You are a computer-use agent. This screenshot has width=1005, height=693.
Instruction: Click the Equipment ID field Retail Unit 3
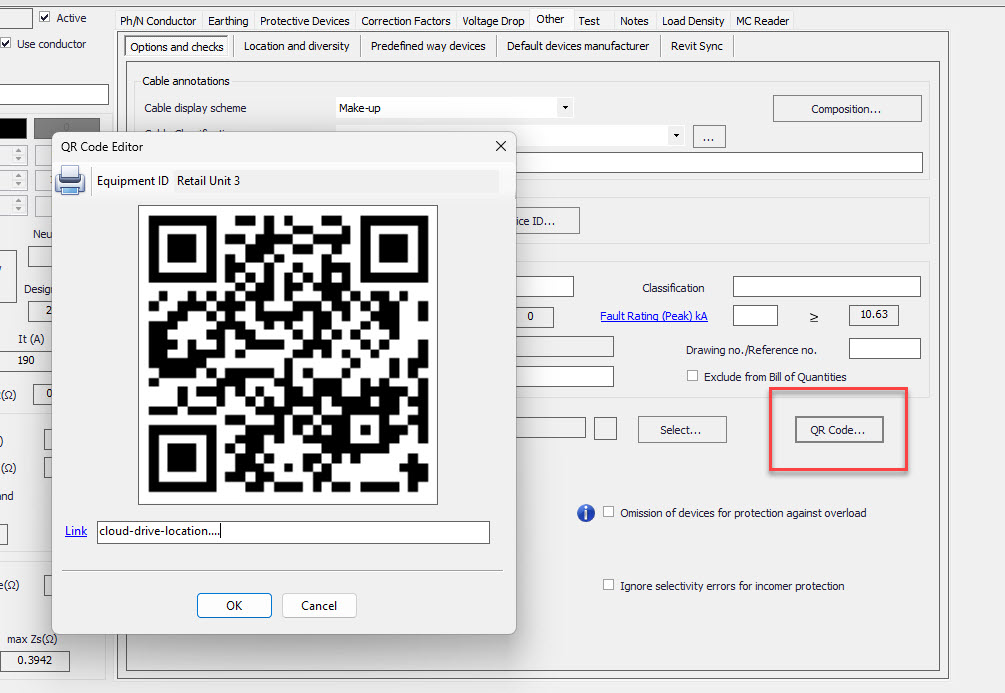[336, 181]
